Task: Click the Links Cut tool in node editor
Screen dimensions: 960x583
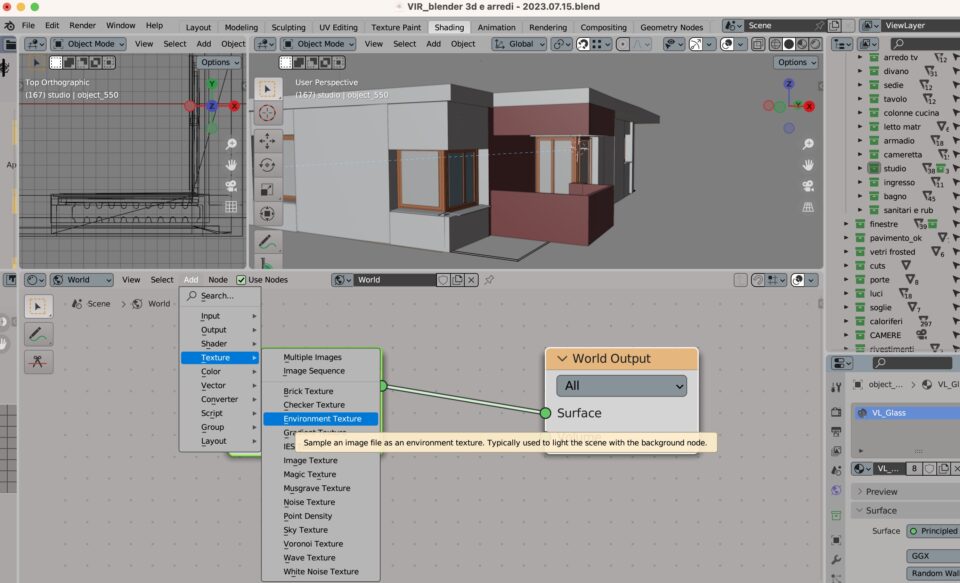Action: tap(38, 362)
